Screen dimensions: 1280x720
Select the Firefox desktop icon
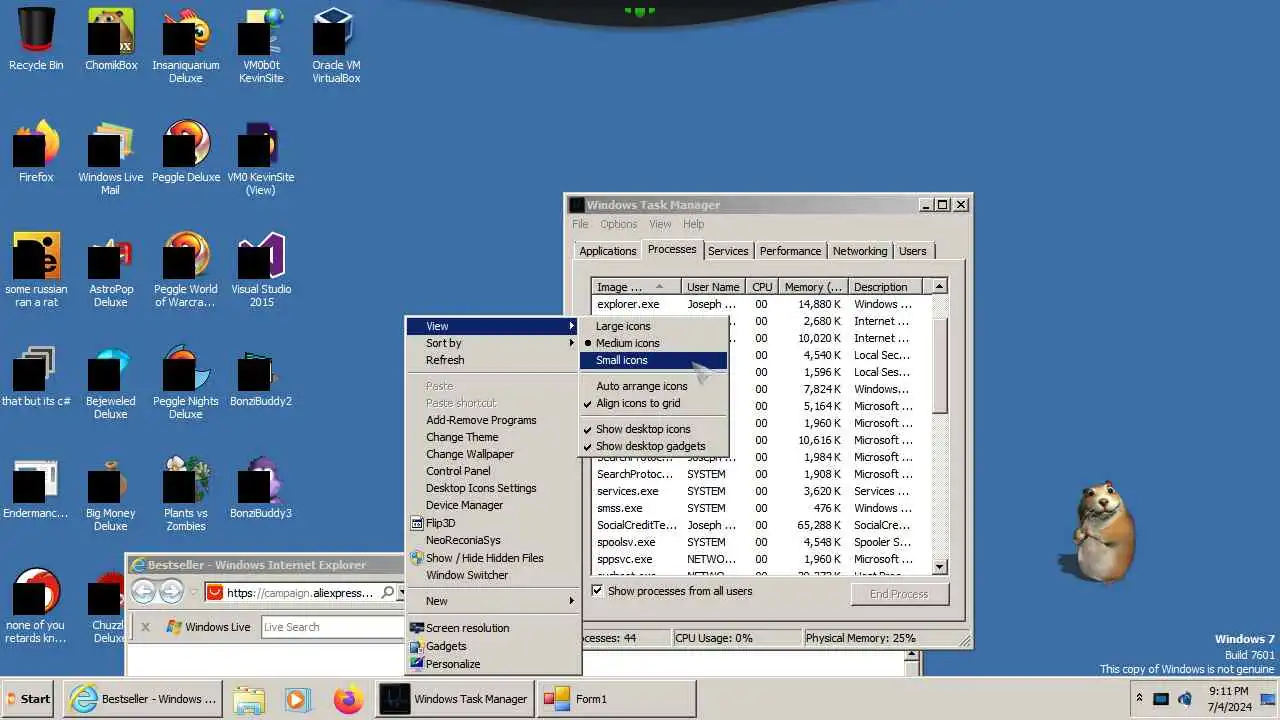coord(36,152)
